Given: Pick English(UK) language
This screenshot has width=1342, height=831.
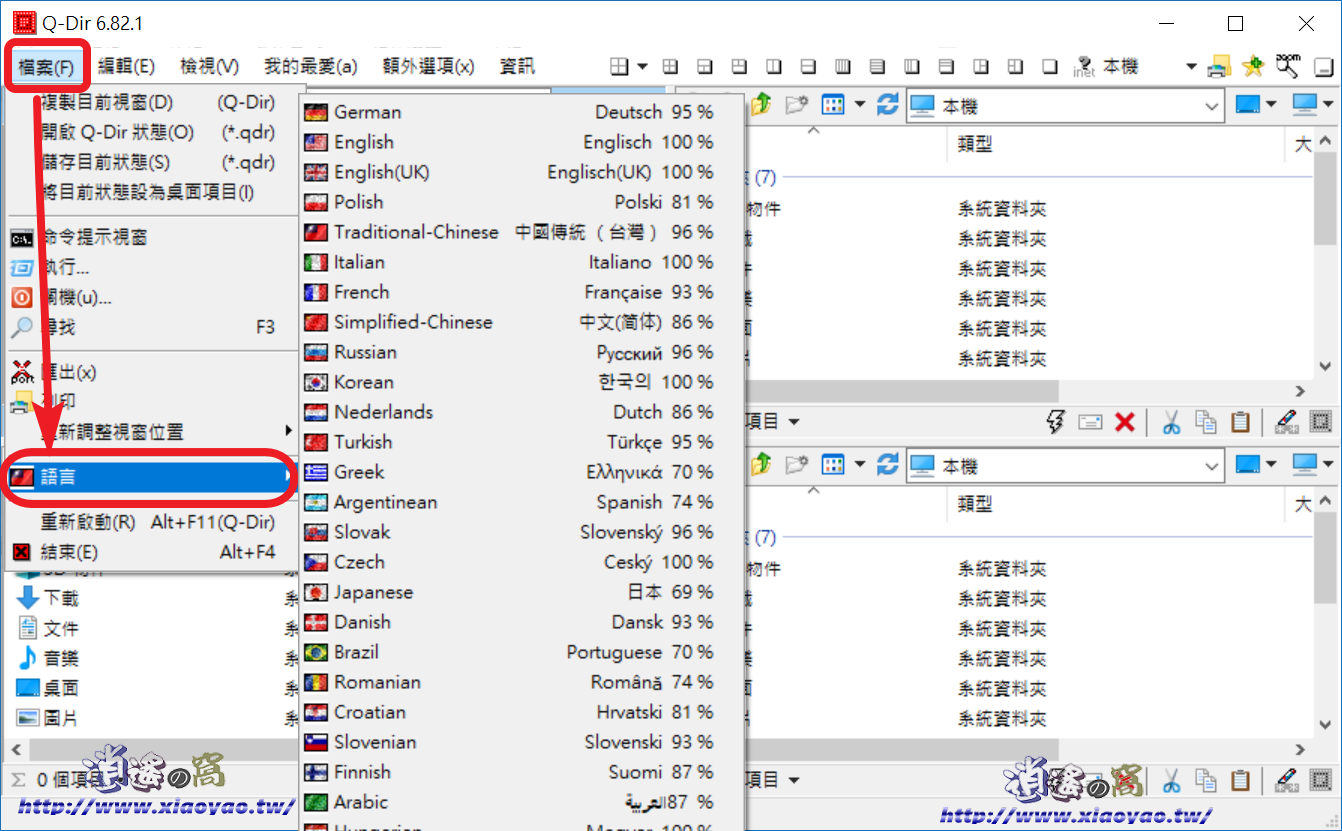Looking at the screenshot, I should click(x=522, y=172).
